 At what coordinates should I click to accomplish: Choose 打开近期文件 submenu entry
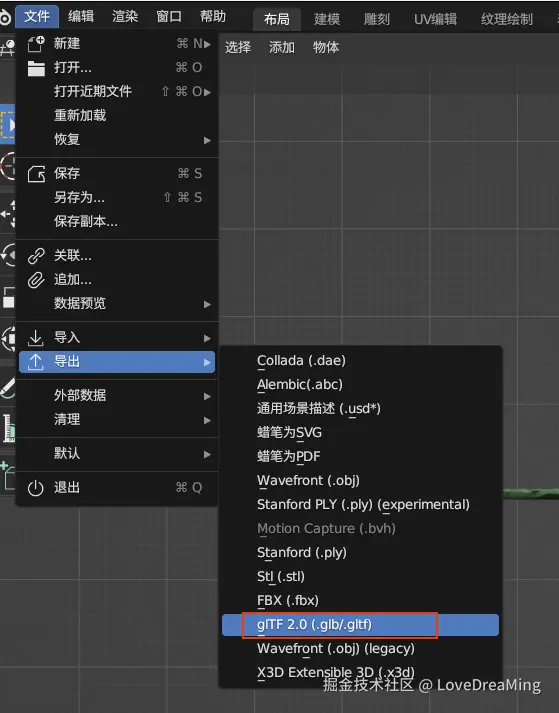(x=117, y=91)
